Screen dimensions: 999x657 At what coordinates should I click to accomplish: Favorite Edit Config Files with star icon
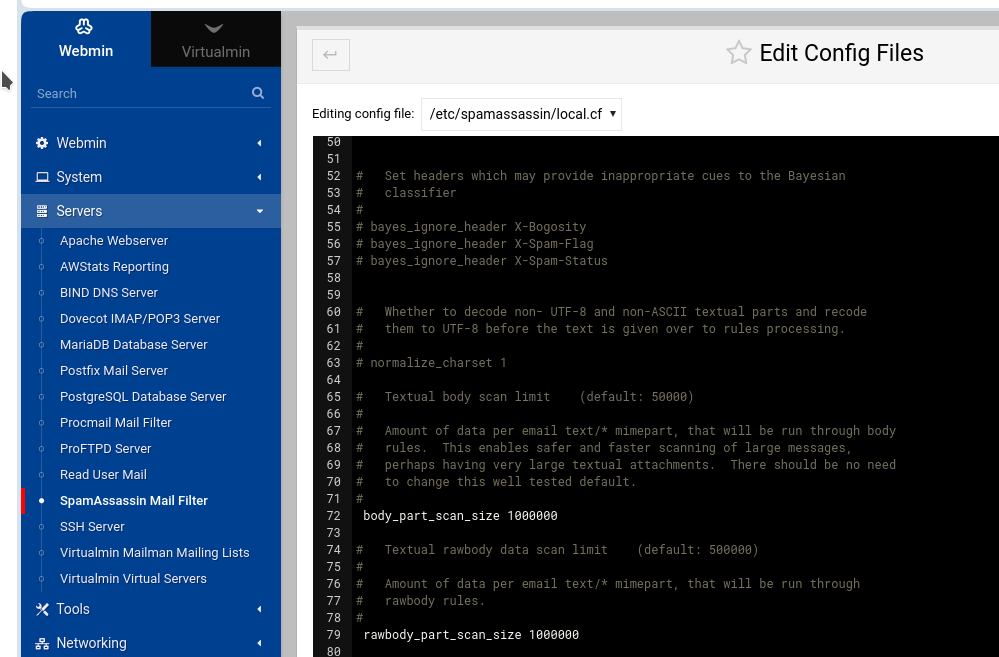click(x=738, y=53)
